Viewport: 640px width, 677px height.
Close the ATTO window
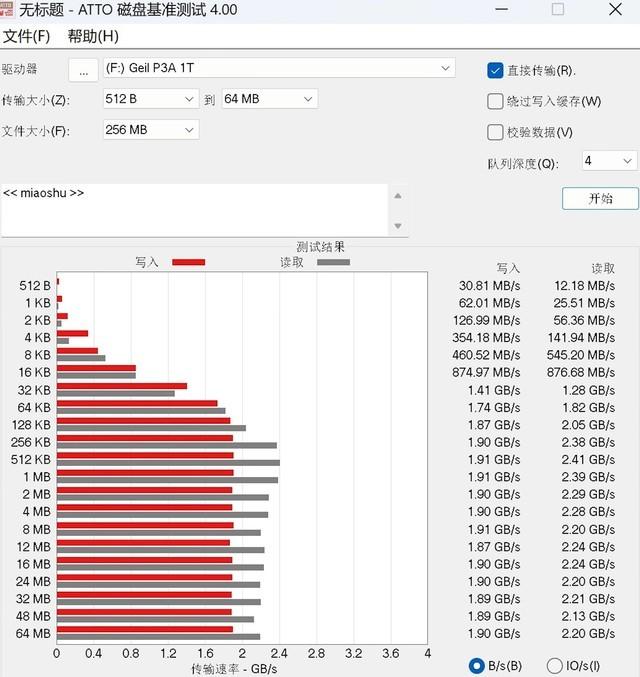tap(615, 9)
